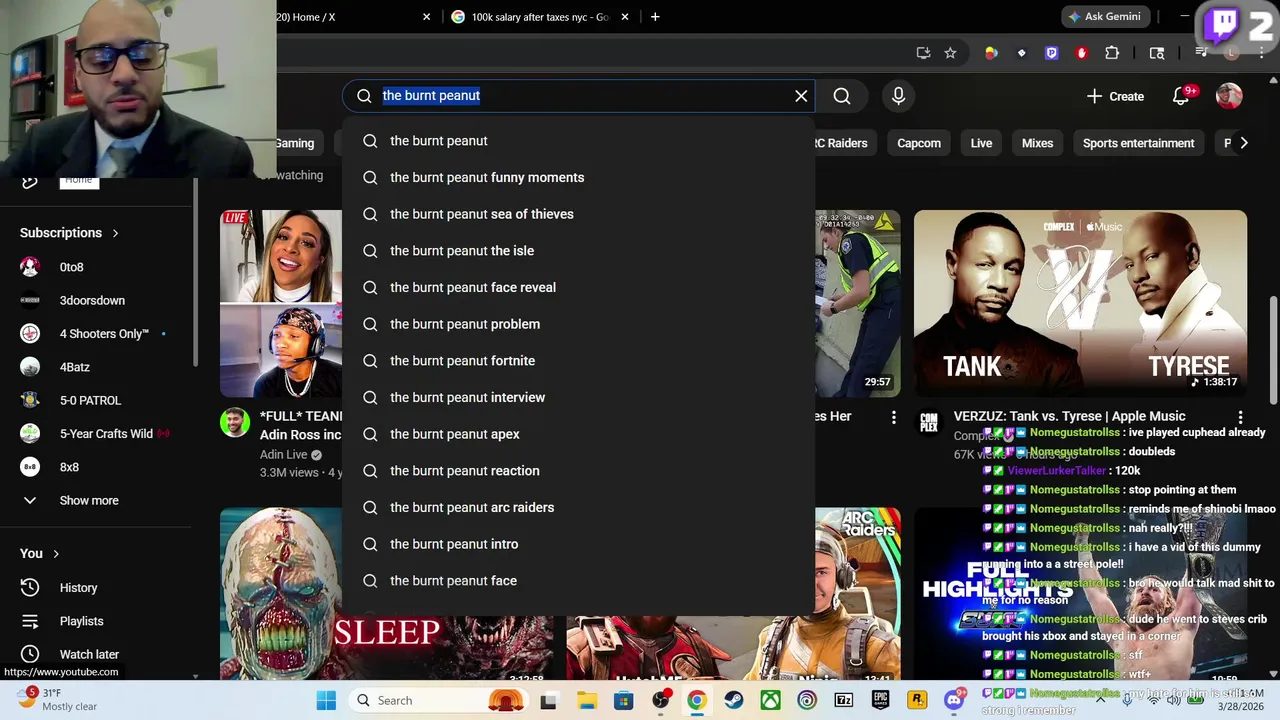Close the Home / X tab
This screenshot has height=720, width=1280.
427,17
